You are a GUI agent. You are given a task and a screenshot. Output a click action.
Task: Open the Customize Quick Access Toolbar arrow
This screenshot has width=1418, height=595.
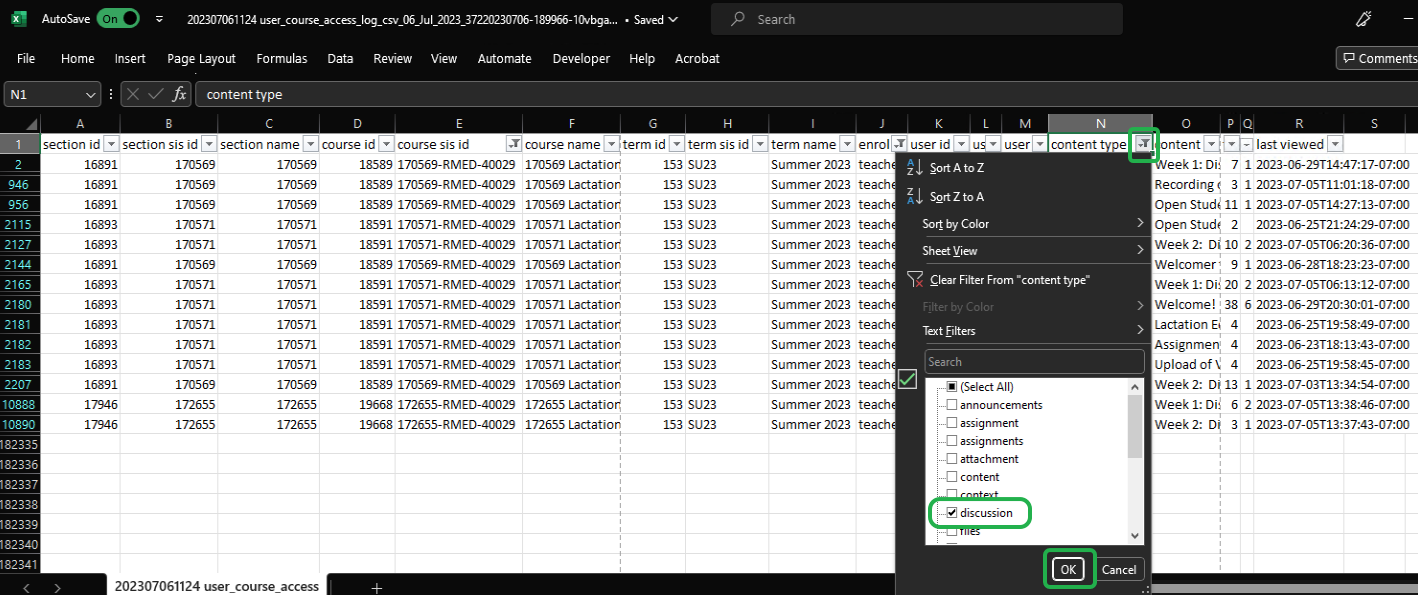pos(159,19)
